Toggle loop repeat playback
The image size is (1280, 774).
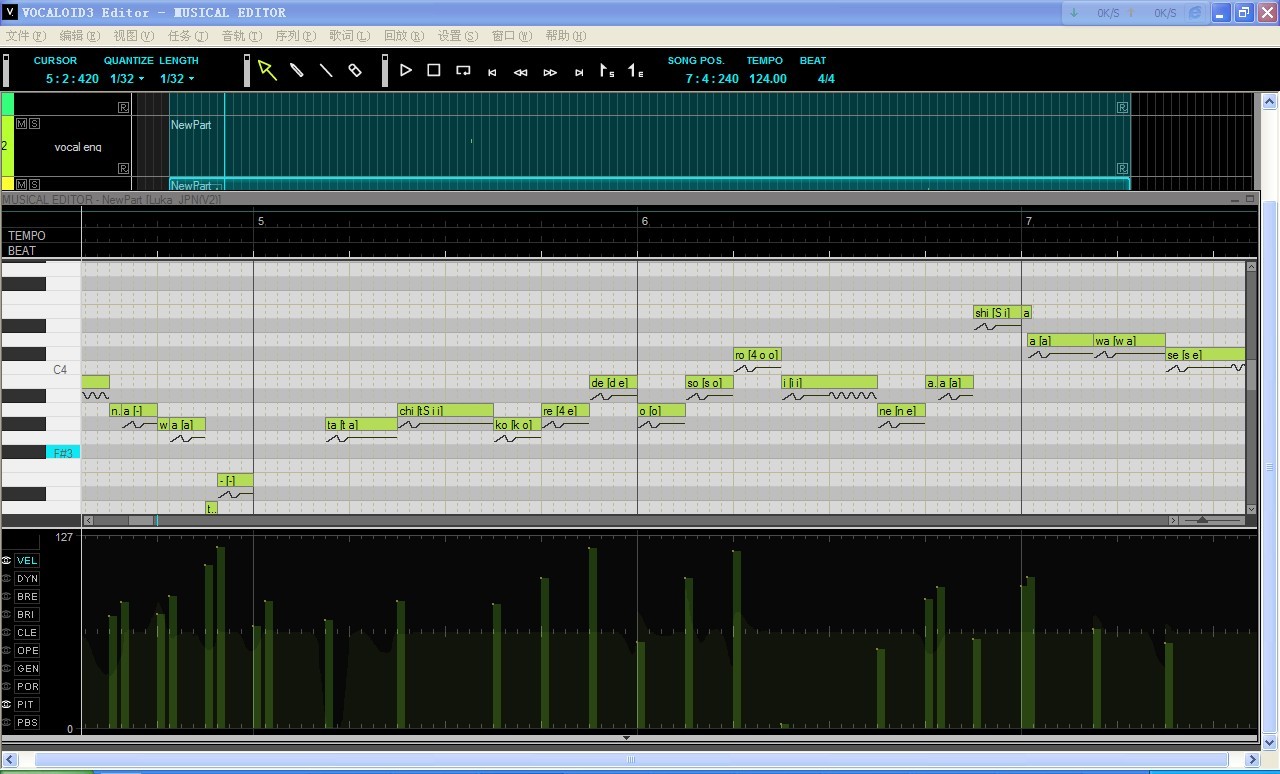(463, 70)
